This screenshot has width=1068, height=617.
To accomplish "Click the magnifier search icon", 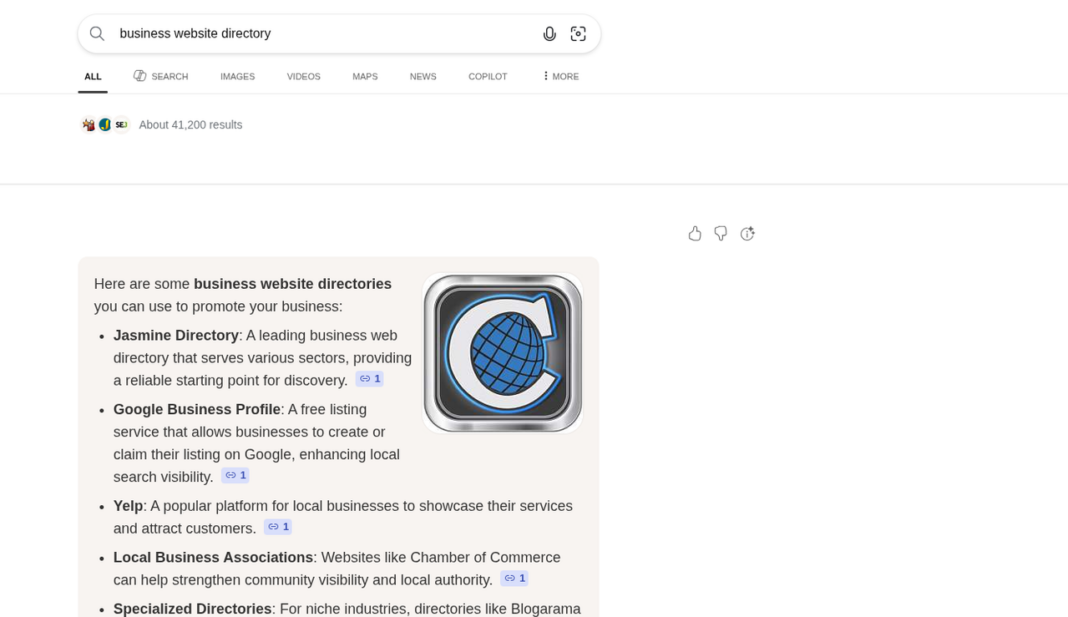I will pos(97,33).
